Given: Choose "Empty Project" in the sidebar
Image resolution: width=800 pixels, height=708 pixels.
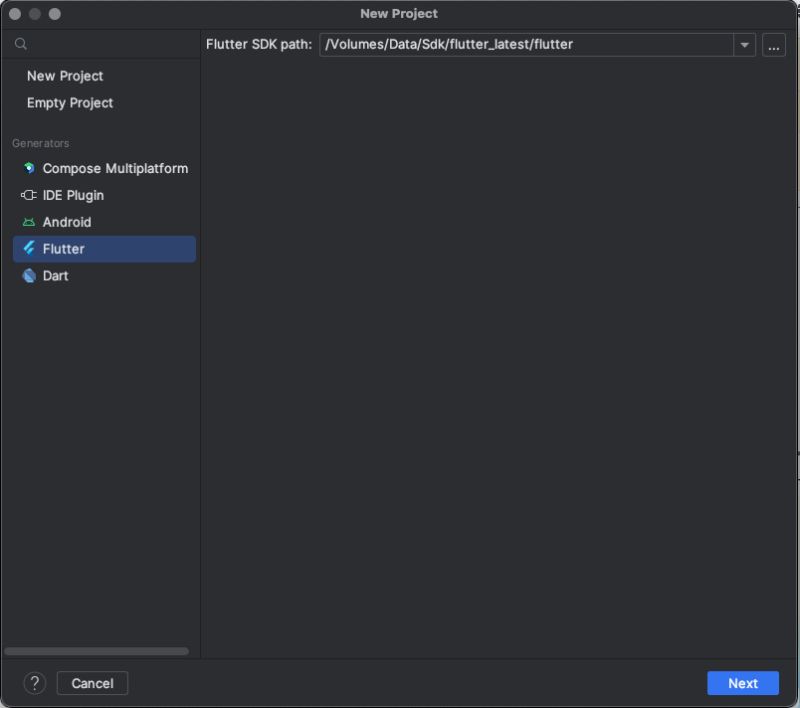Looking at the screenshot, I should click(x=72, y=103).
